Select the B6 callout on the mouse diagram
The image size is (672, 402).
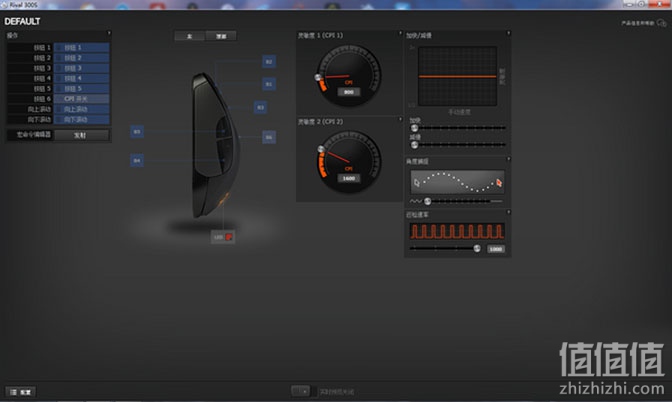(269, 137)
